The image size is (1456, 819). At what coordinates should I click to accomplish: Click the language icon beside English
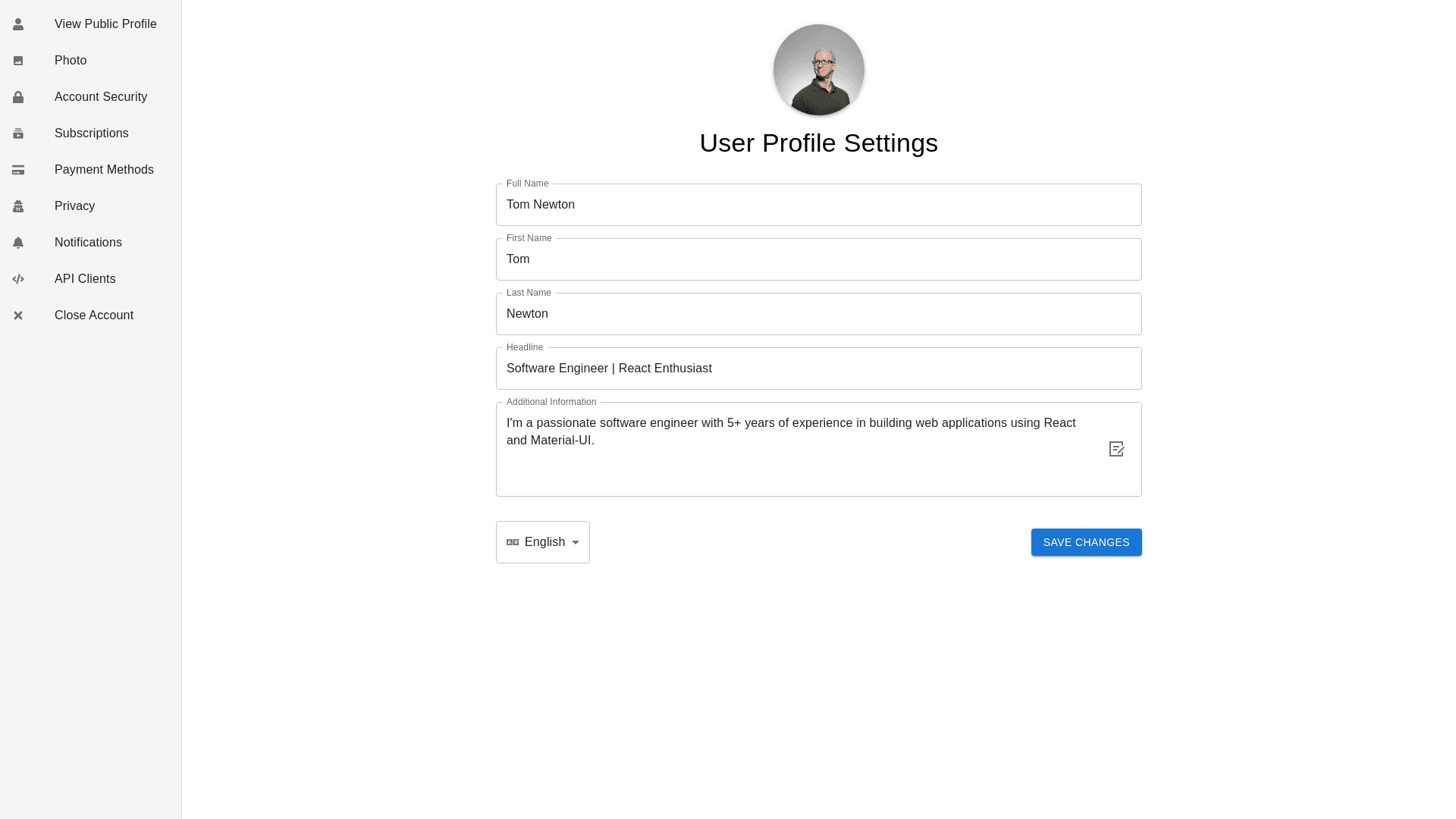click(513, 542)
